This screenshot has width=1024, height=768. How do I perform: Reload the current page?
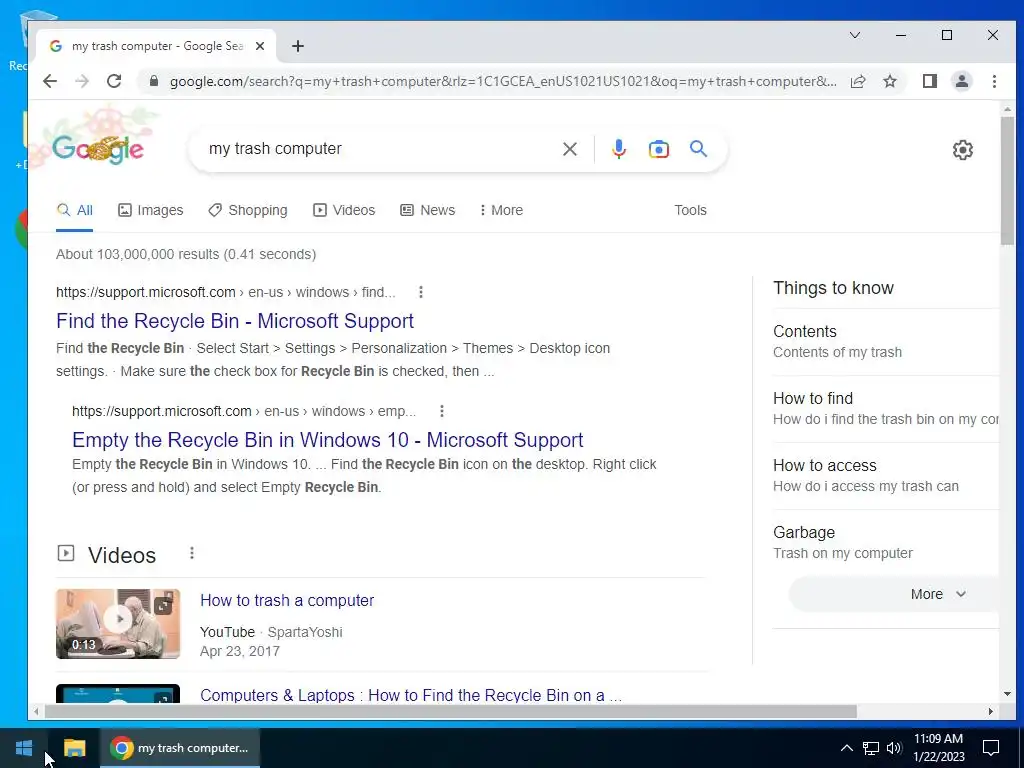pyautogui.click(x=114, y=81)
